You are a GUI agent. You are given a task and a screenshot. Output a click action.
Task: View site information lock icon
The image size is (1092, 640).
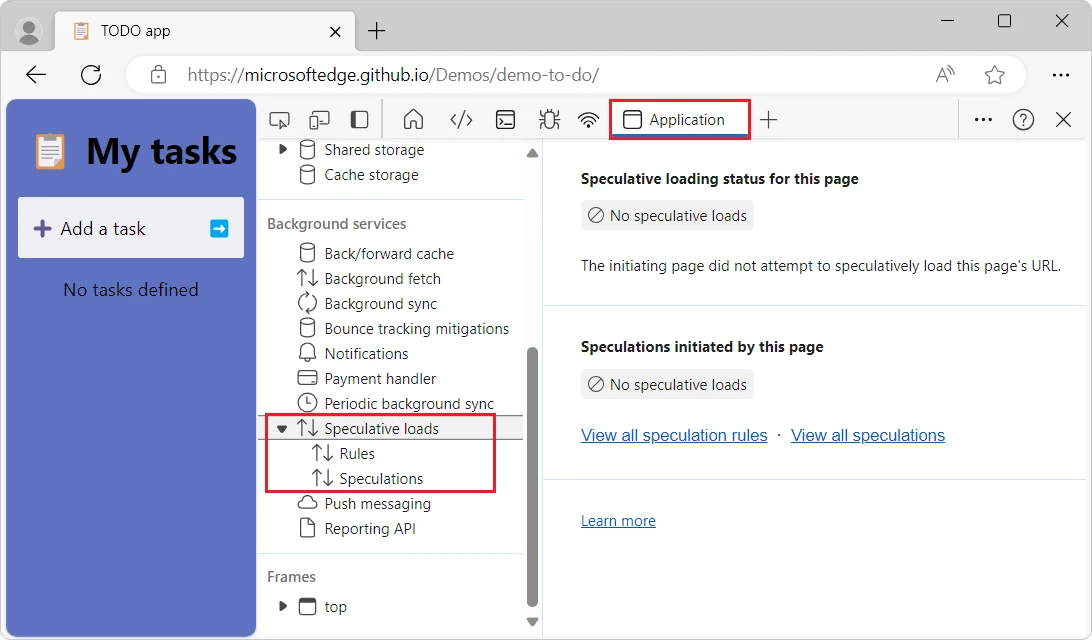[159, 75]
